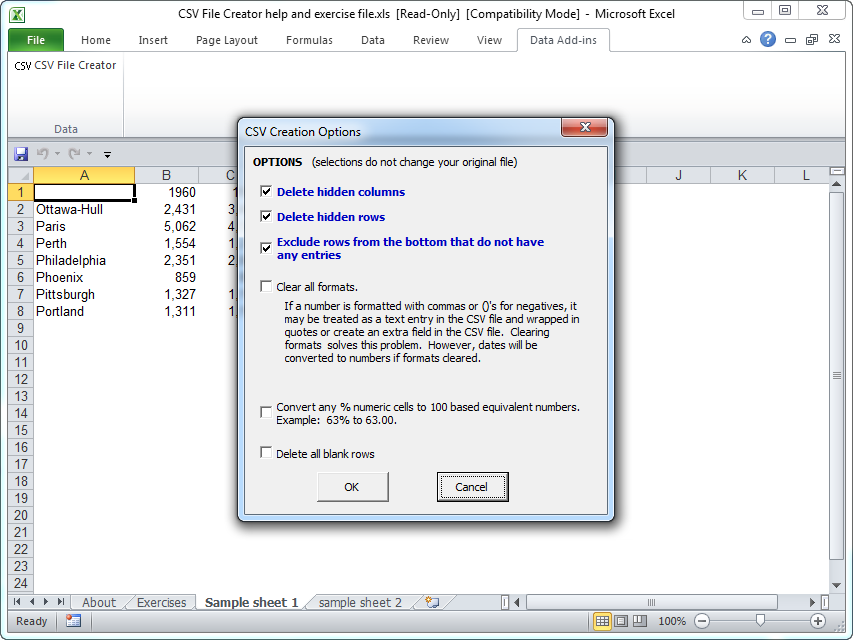Open Customize Quick Access Toolbar dropdown

[x=108, y=155]
